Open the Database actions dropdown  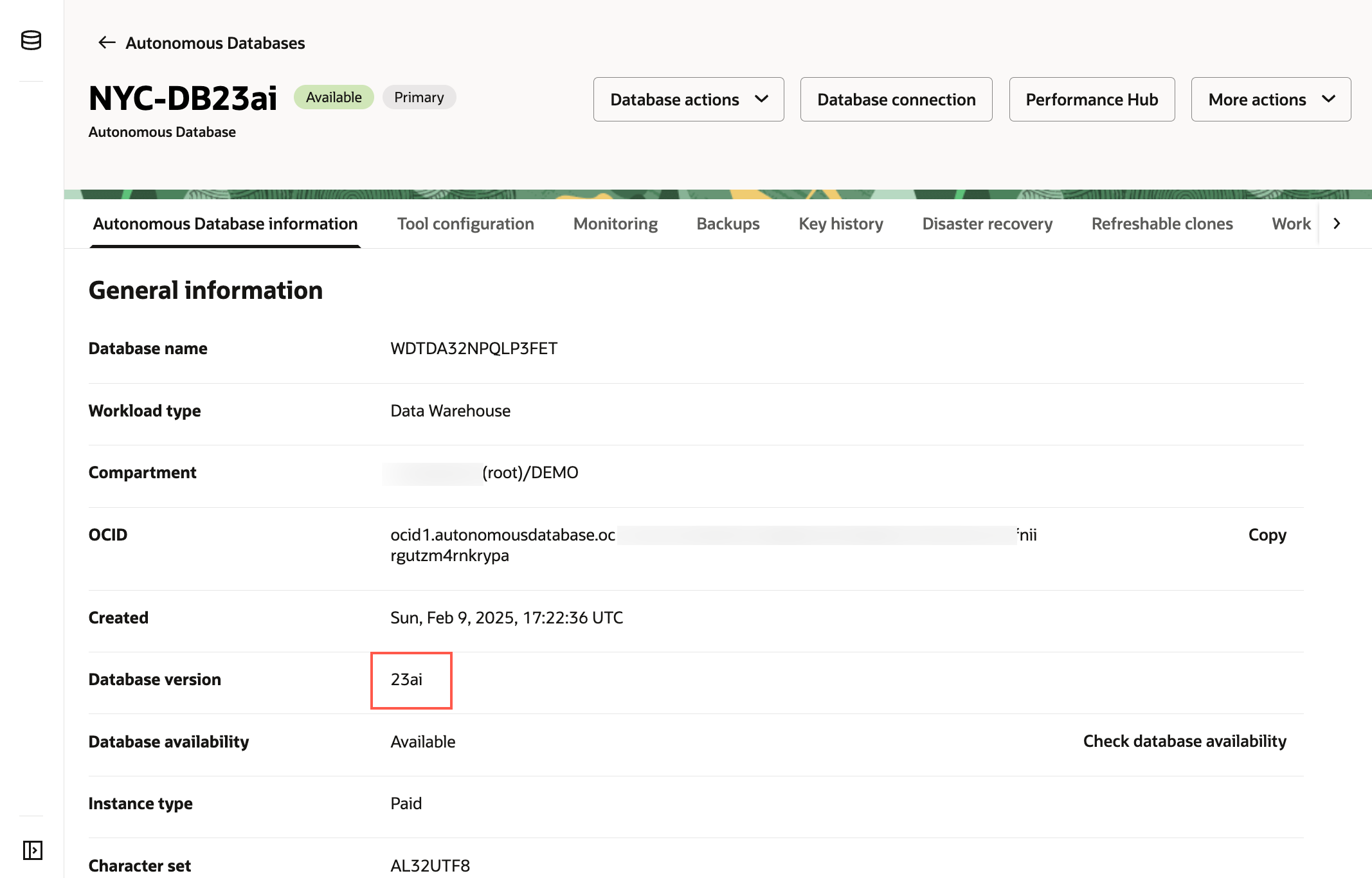pos(689,100)
